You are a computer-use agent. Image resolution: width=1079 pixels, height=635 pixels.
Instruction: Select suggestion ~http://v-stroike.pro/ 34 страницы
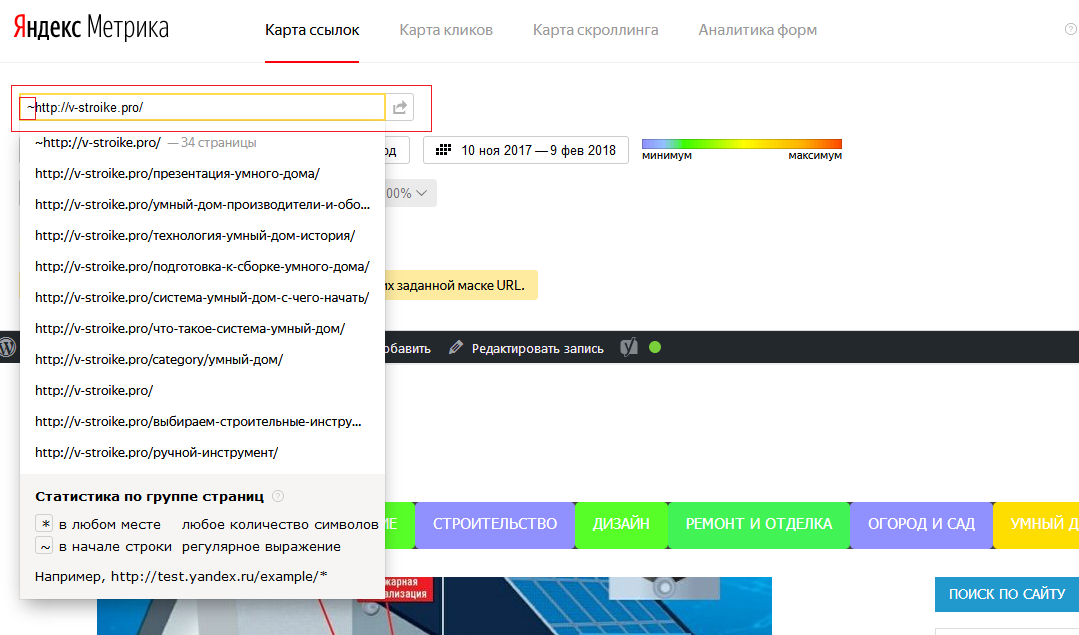[202, 142]
